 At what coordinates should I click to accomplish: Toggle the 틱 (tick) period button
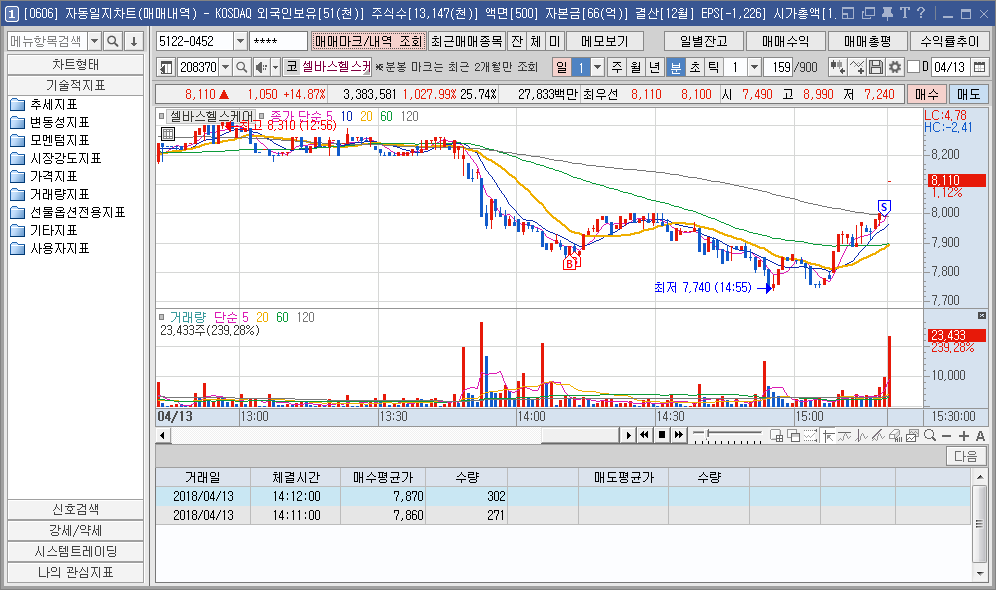pyautogui.click(x=713, y=67)
